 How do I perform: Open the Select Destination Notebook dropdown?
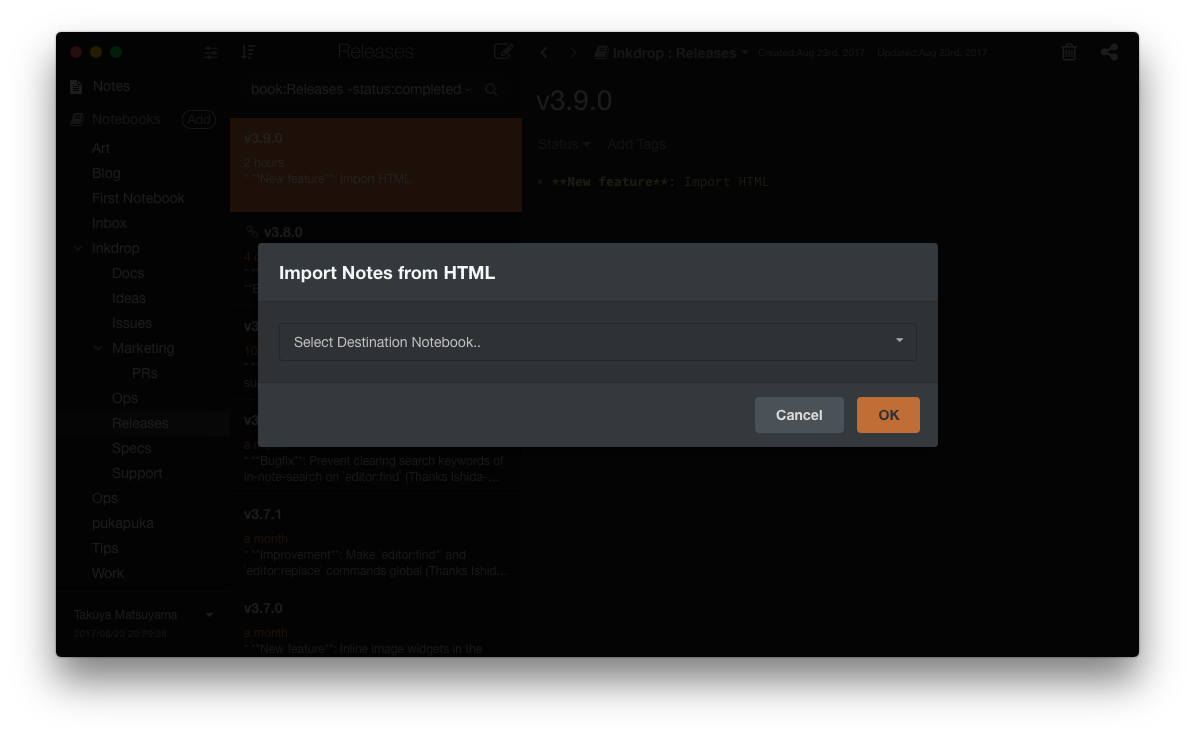coord(597,342)
